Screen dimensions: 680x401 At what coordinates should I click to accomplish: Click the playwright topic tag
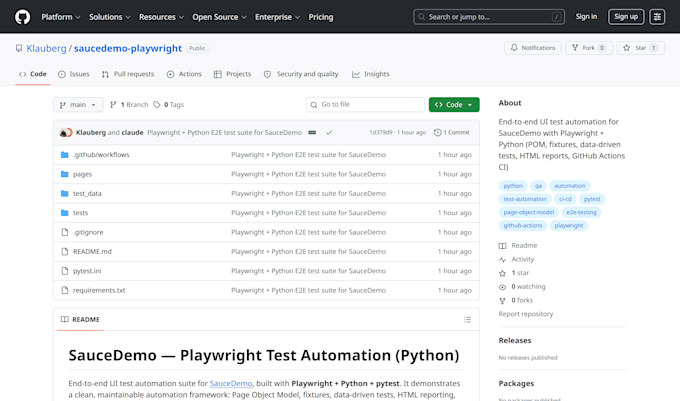click(569, 225)
